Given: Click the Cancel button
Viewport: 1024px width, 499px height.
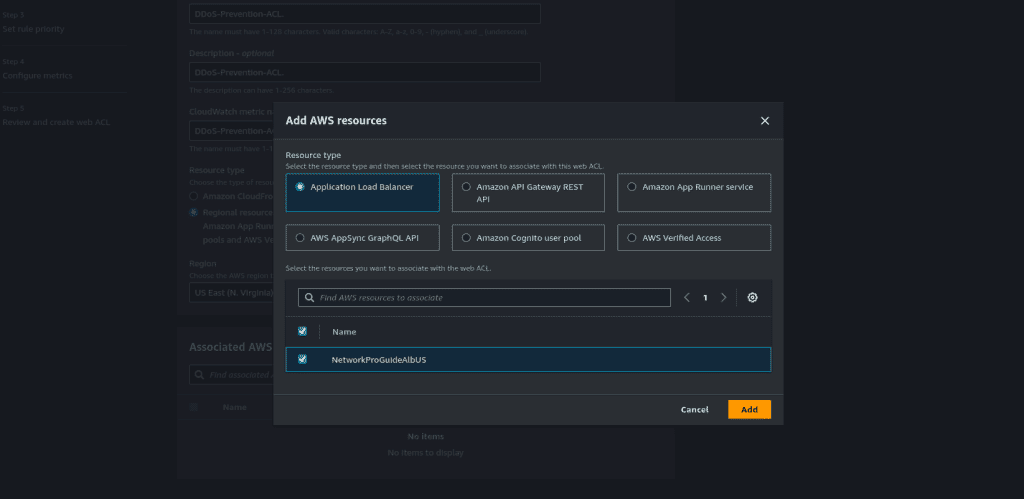Looking at the screenshot, I should click(x=694, y=410).
